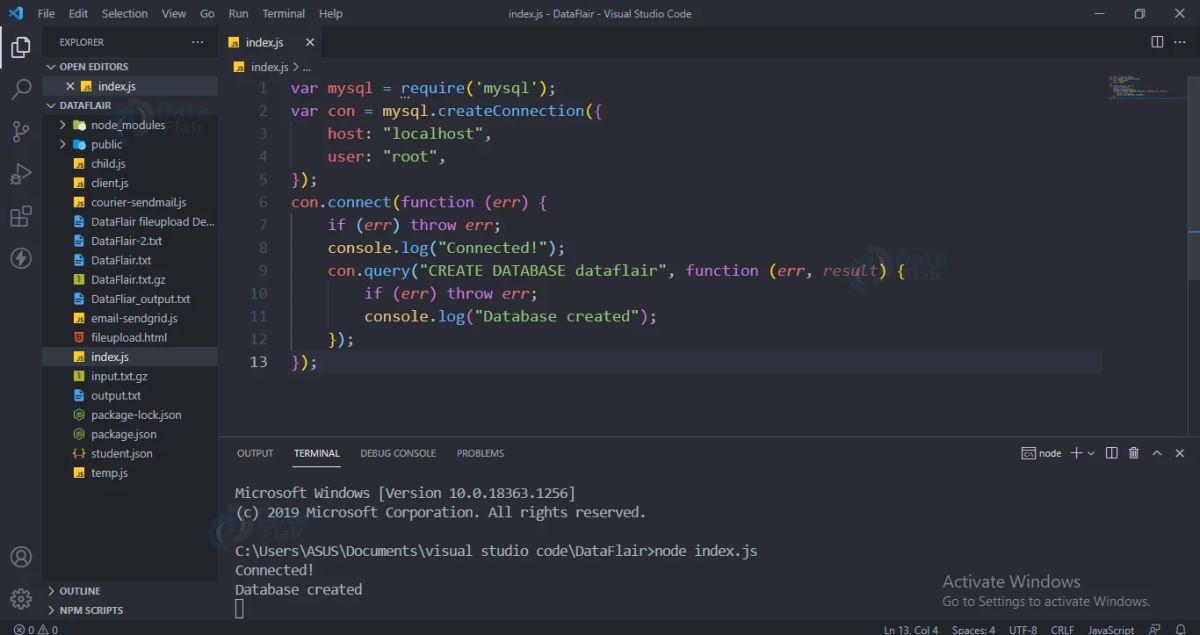Open the Edit menu
Viewport: 1200px width, 635px height.
[x=79, y=14]
